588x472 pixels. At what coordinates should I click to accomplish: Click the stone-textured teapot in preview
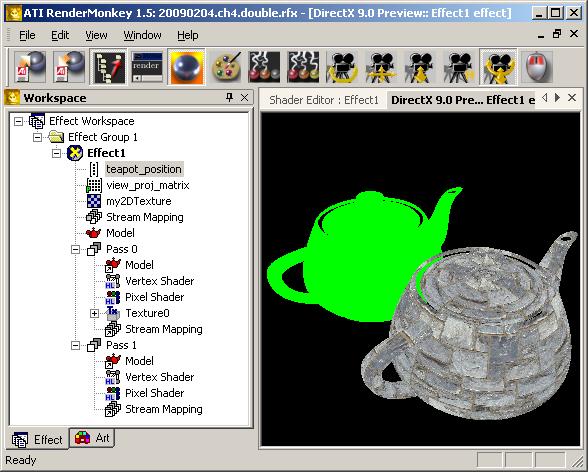(484, 337)
